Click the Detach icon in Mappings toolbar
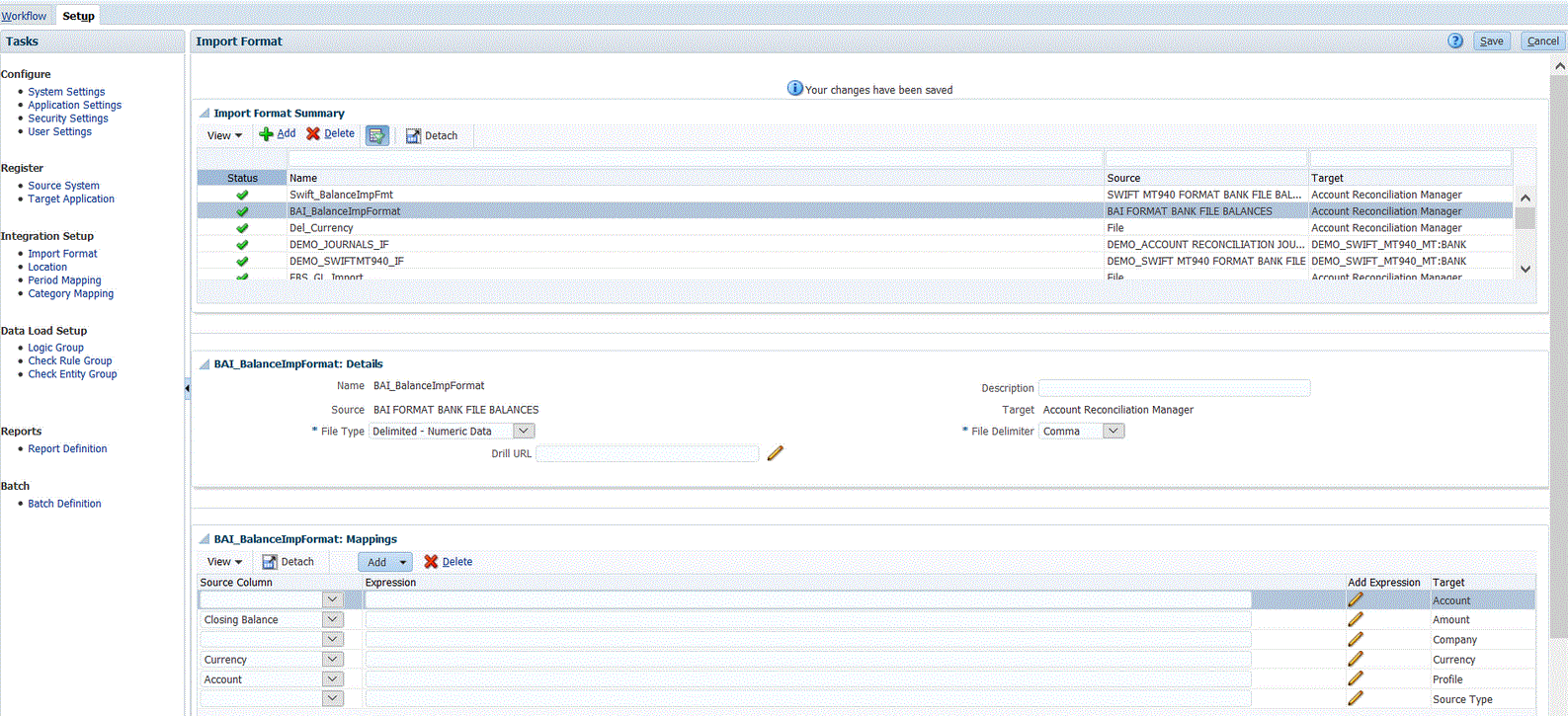This screenshot has height=716, width=1568. pyautogui.click(x=269, y=562)
